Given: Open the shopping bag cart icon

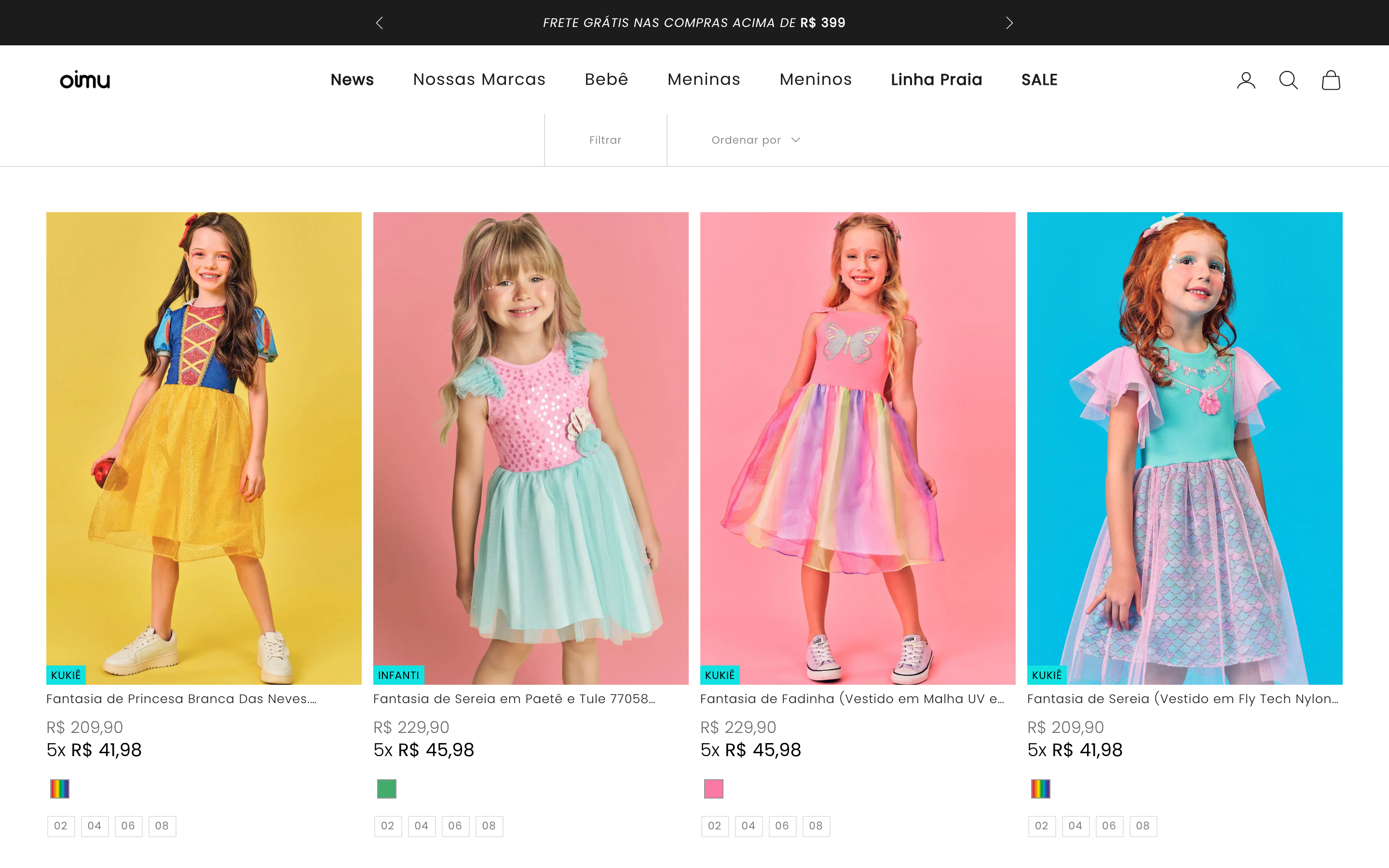Looking at the screenshot, I should (x=1331, y=81).
